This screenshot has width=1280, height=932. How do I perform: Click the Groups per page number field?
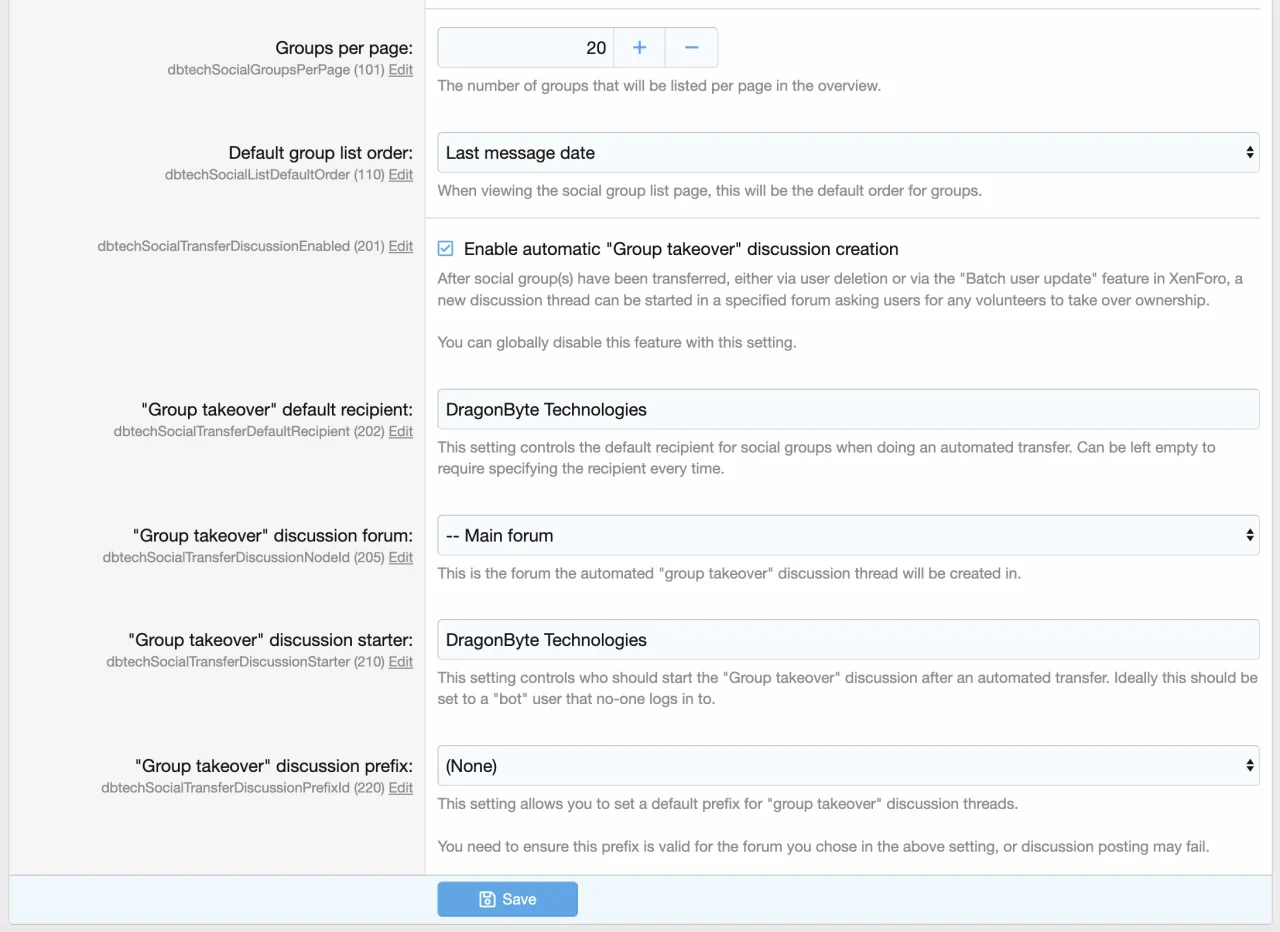[525, 48]
